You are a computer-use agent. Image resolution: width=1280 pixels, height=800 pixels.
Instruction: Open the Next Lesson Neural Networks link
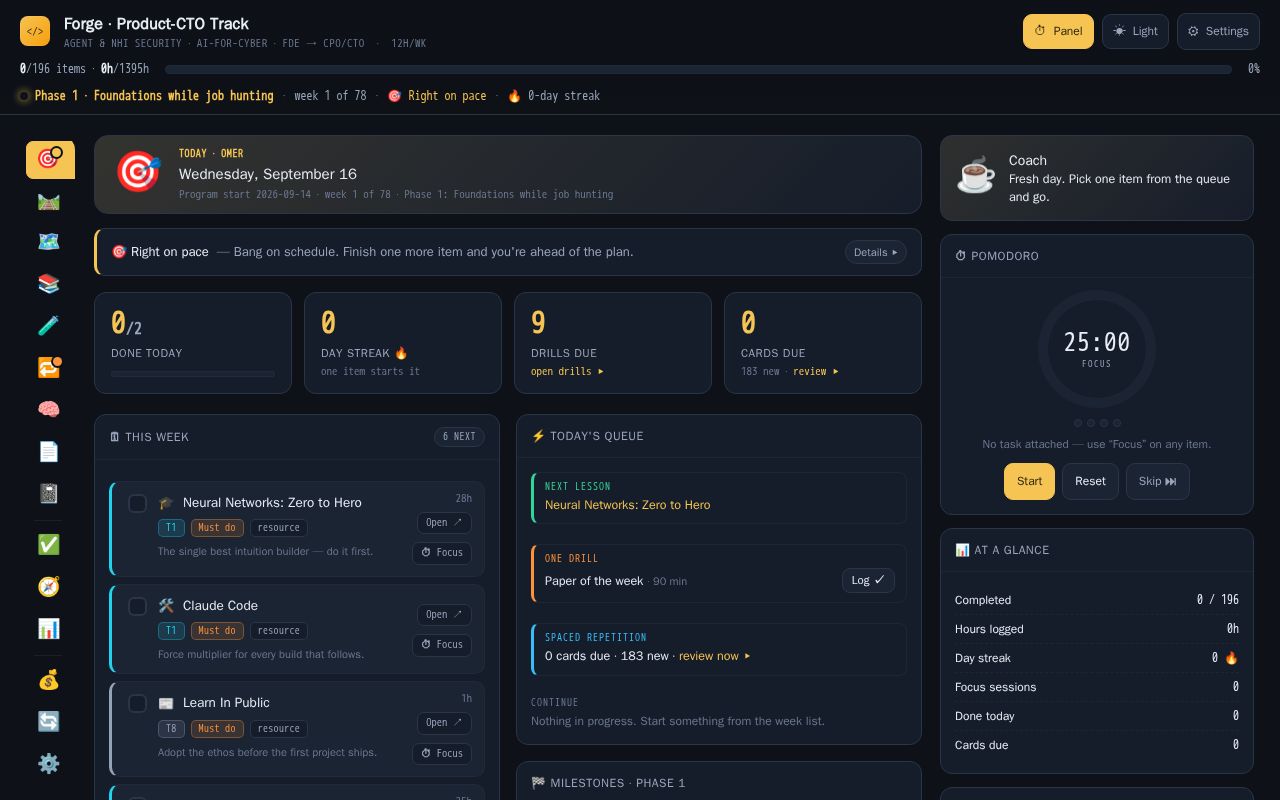pyautogui.click(x=627, y=505)
